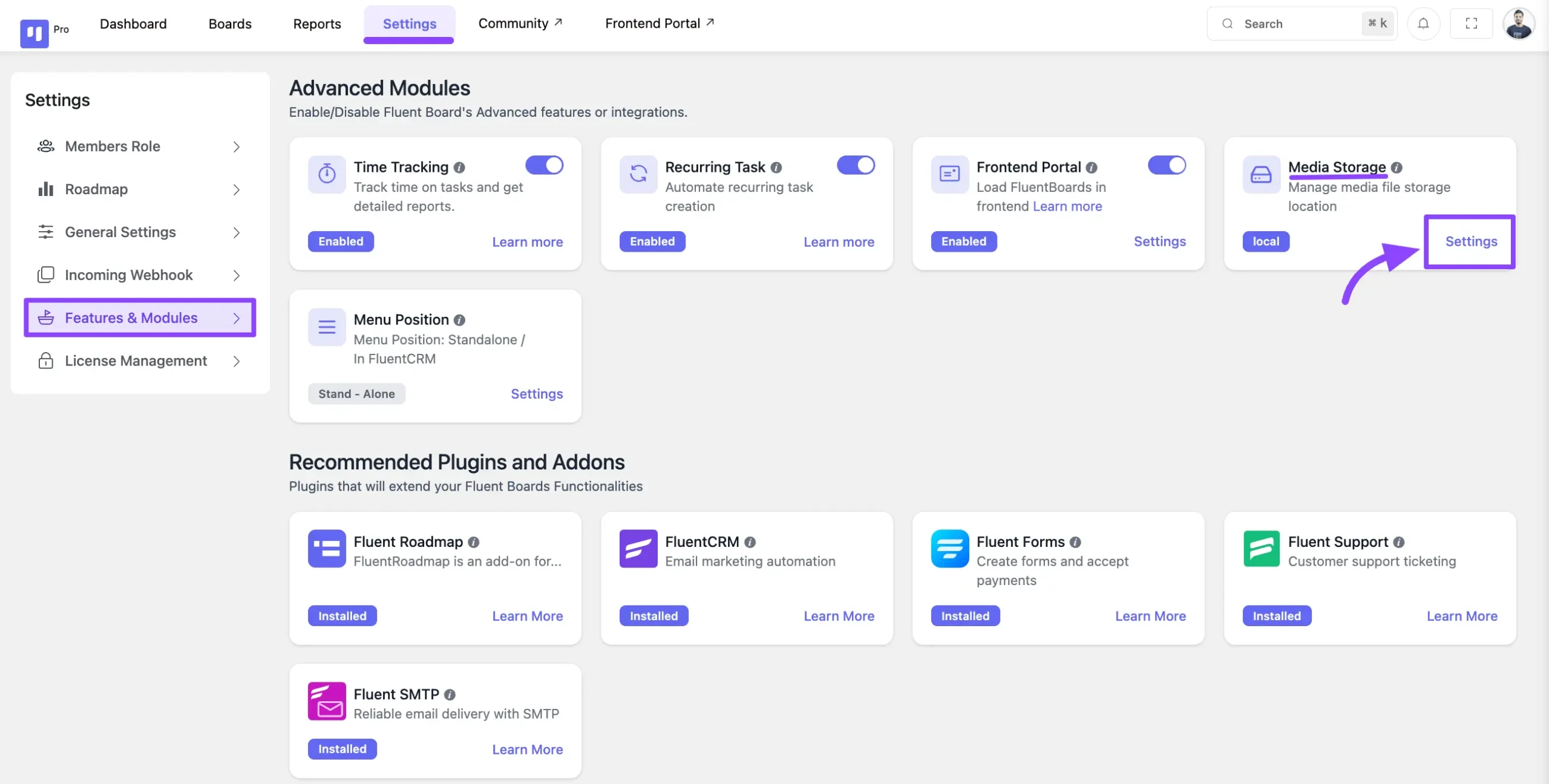Image resolution: width=1549 pixels, height=784 pixels.
Task: Click the Media Storage drive icon
Action: 1261,174
